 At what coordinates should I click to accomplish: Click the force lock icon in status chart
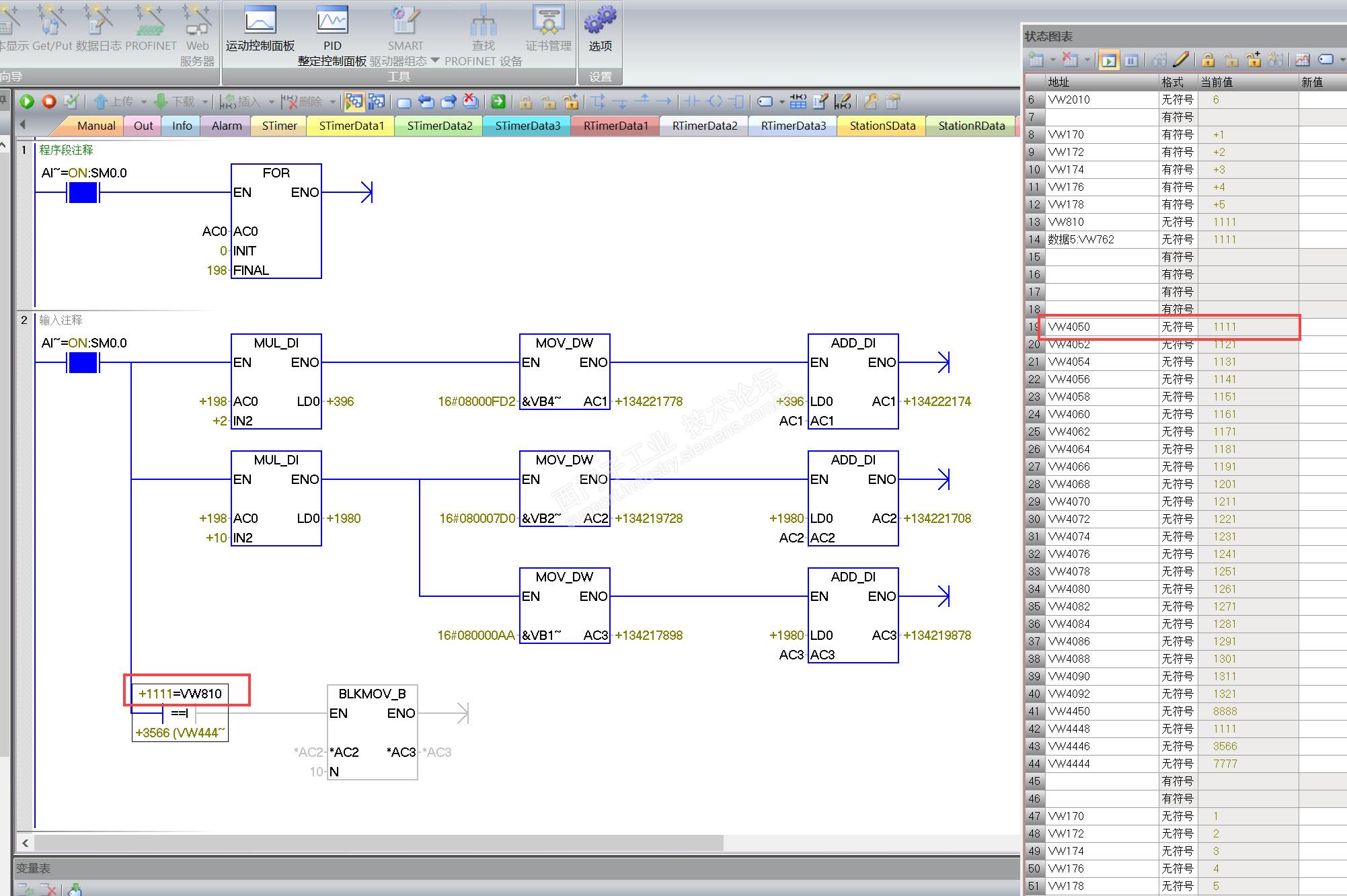[1208, 60]
